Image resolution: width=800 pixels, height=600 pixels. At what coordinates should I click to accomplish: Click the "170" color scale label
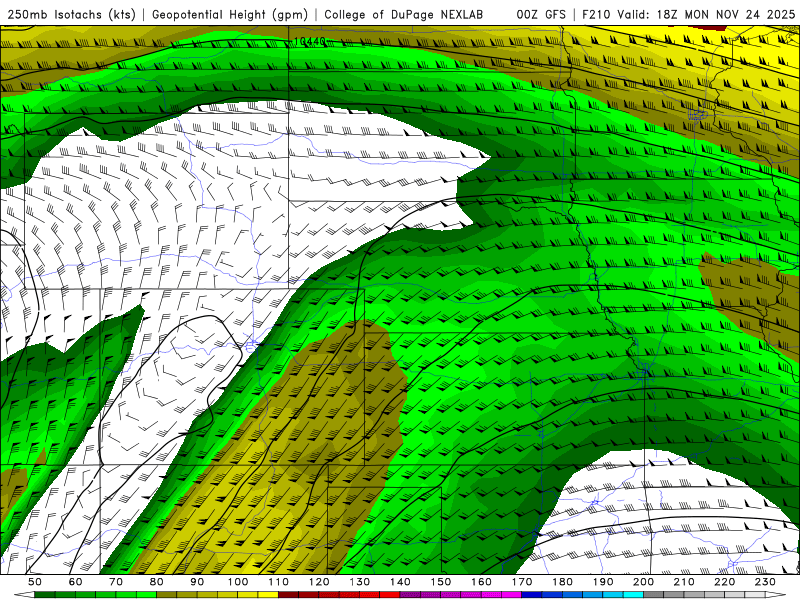pyautogui.click(x=522, y=582)
